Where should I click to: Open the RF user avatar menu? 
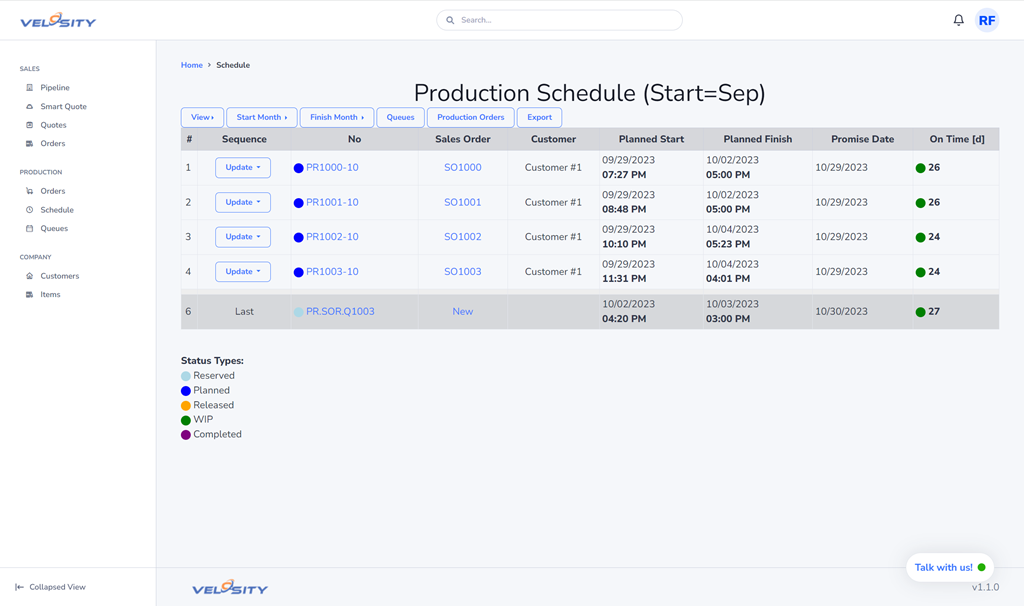click(986, 20)
